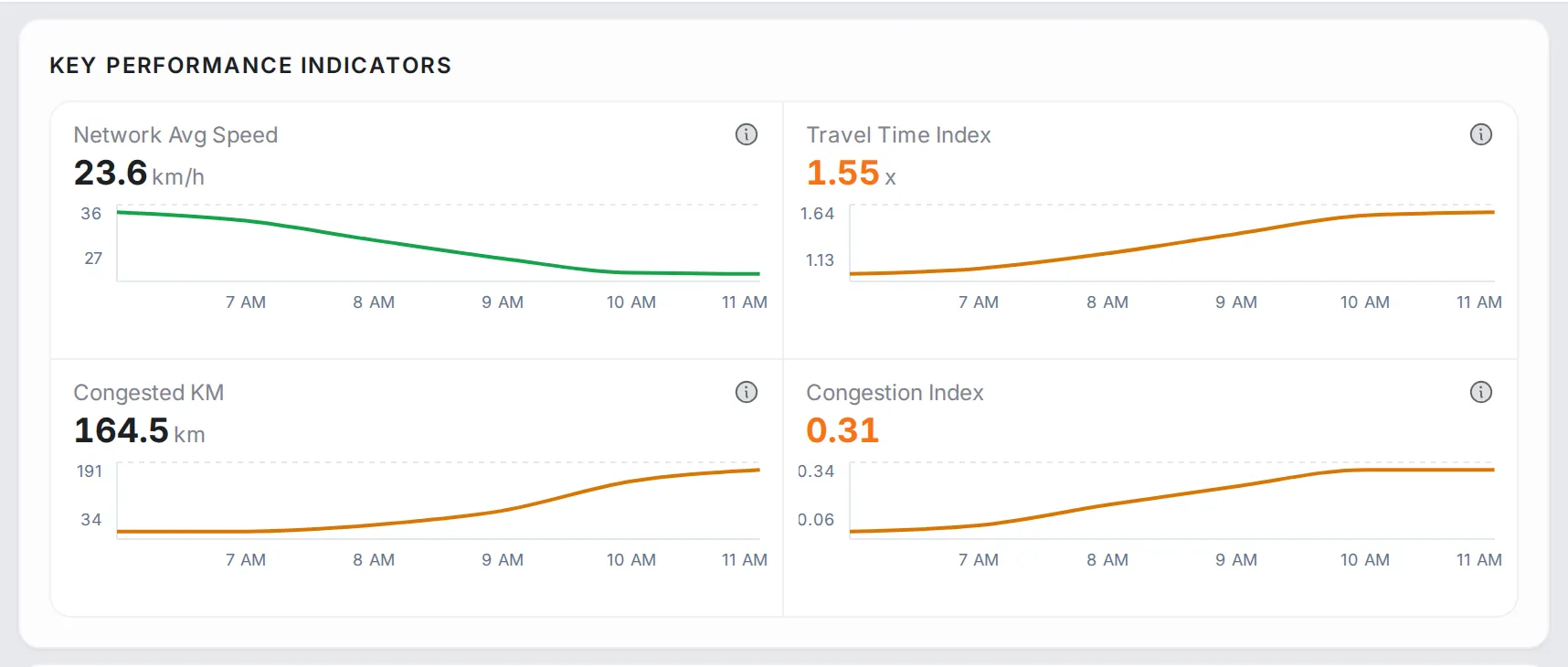Open info icon for Congested KM
Screen dimensions: 1568x667
pos(747,392)
